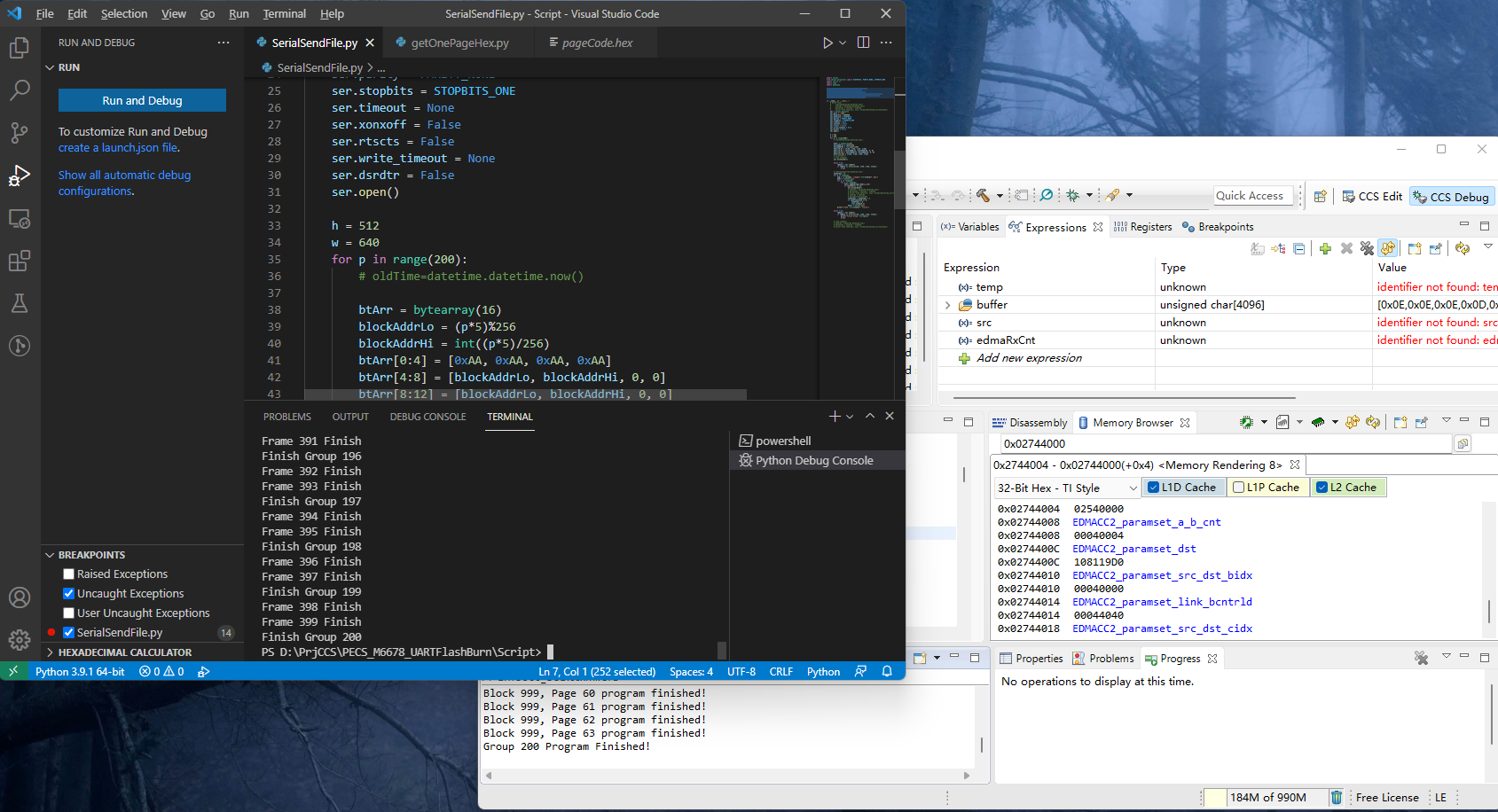Image resolution: width=1498 pixels, height=812 pixels.
Task: Click the feedback icon in status bar
Action: click(x=860, y=672)
